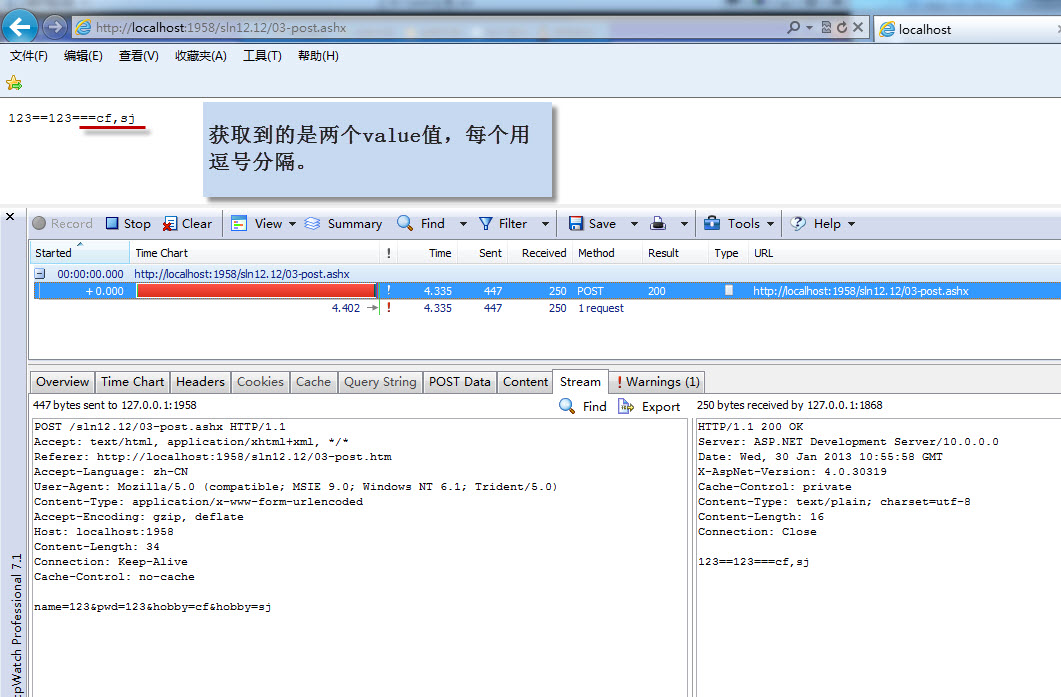The width and height of the screenshot is (1061, 697).
Task: Close the HttpWatch panel with X
Action: click(10, 217)
